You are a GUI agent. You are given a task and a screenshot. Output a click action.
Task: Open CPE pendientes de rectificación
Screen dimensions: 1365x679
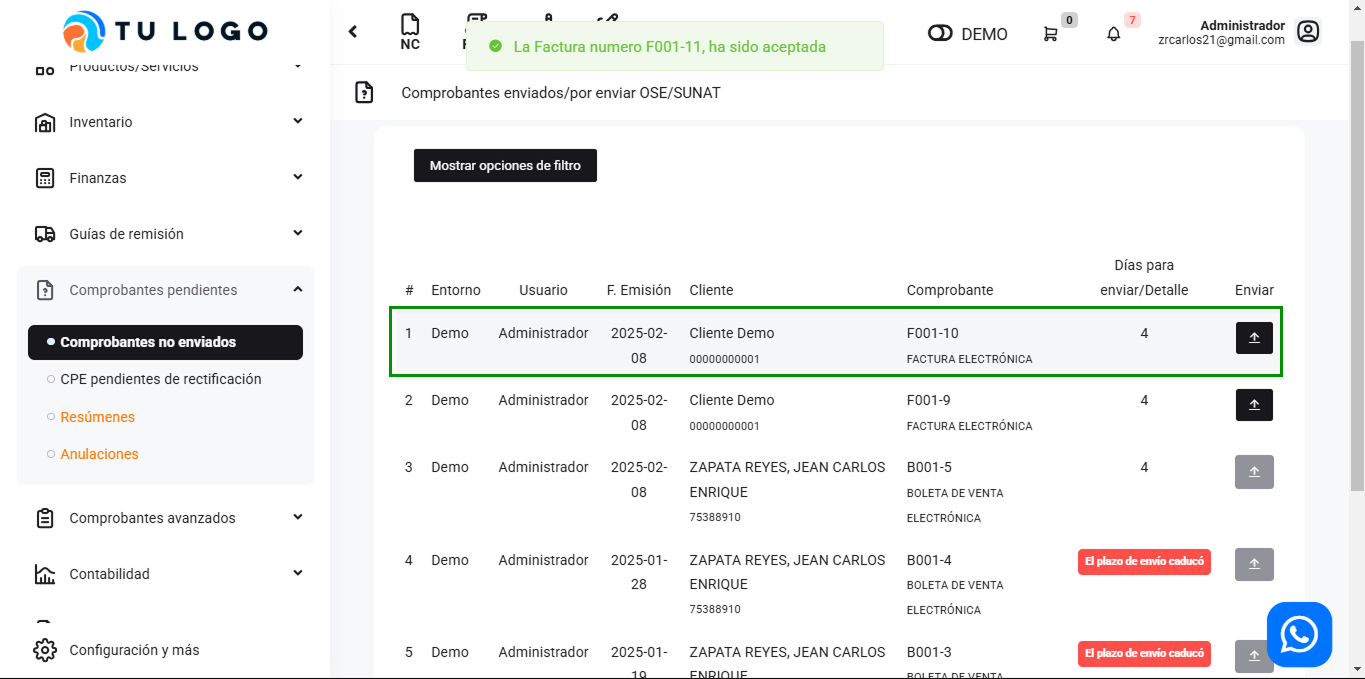point(160,379)
